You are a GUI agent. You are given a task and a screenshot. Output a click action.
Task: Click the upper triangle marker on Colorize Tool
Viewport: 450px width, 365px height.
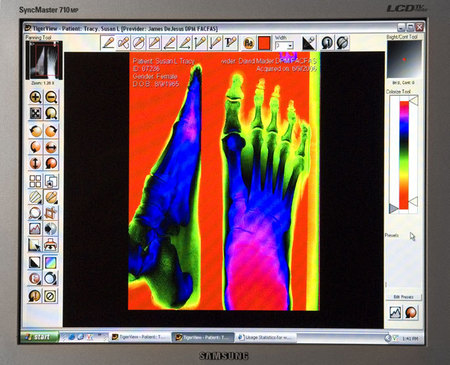pyautogui.click(x=414, y=101)
